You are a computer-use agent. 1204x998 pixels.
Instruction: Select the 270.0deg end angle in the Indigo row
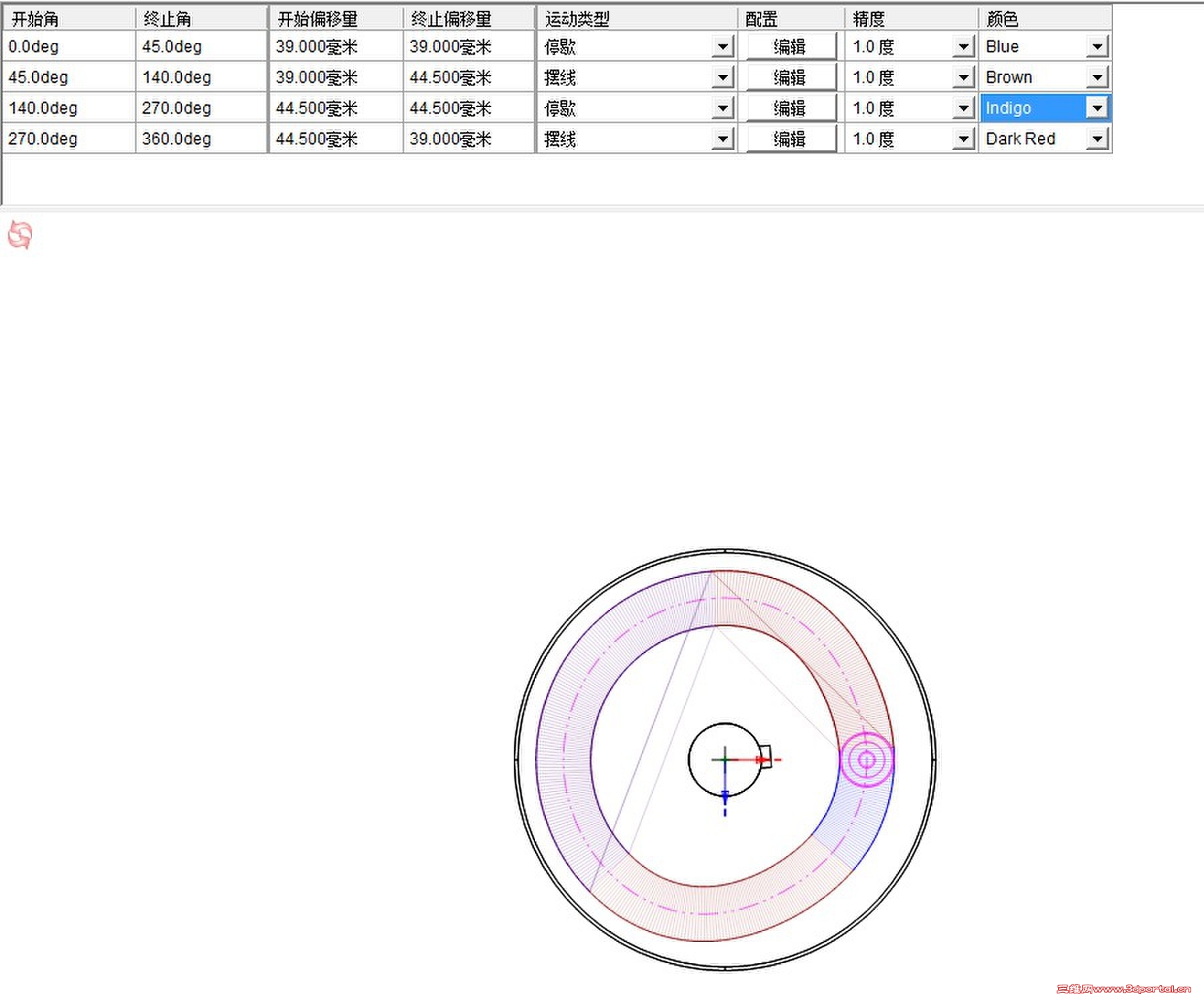201,108
